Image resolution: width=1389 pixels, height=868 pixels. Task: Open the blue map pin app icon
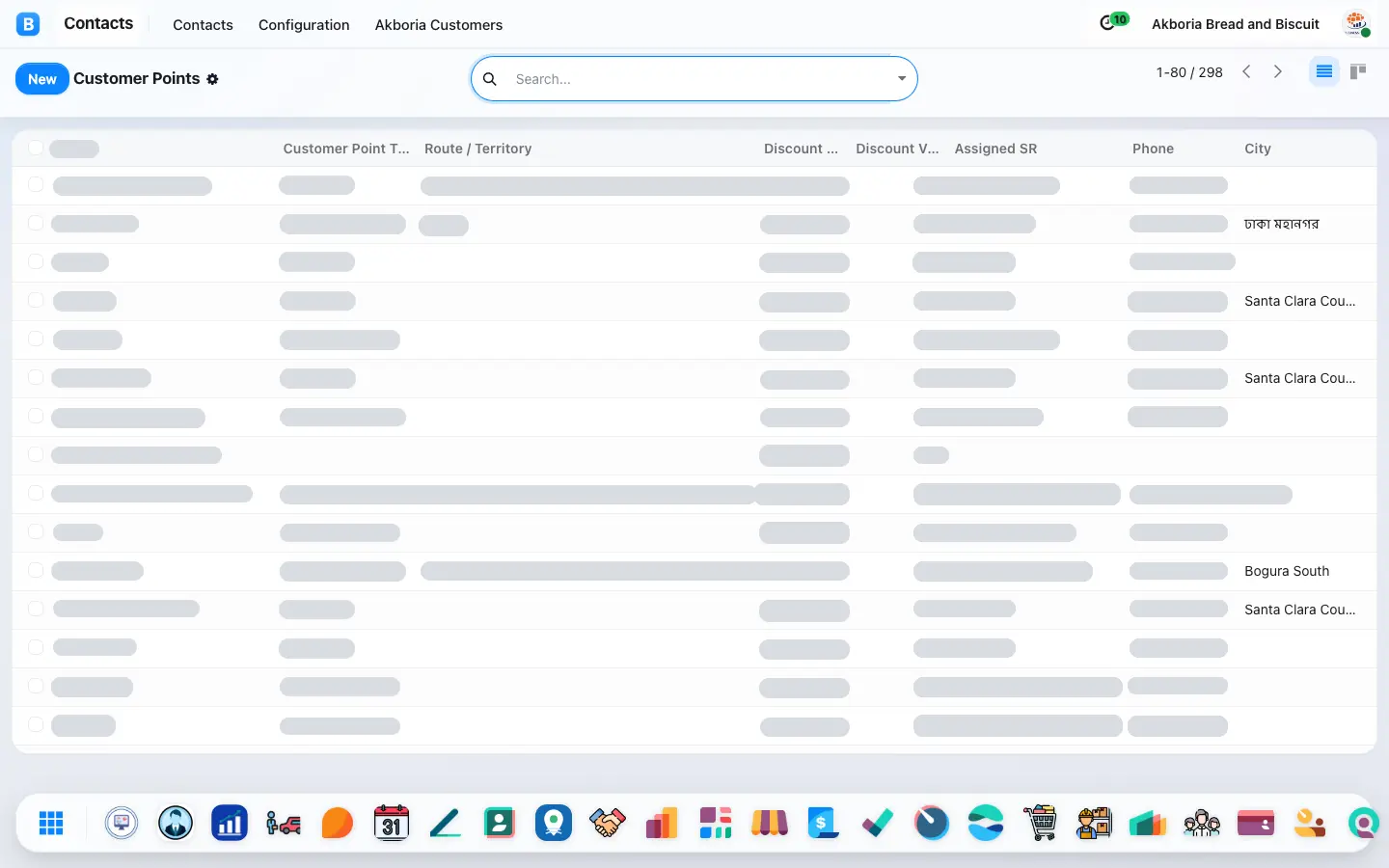tap(554, 823)
